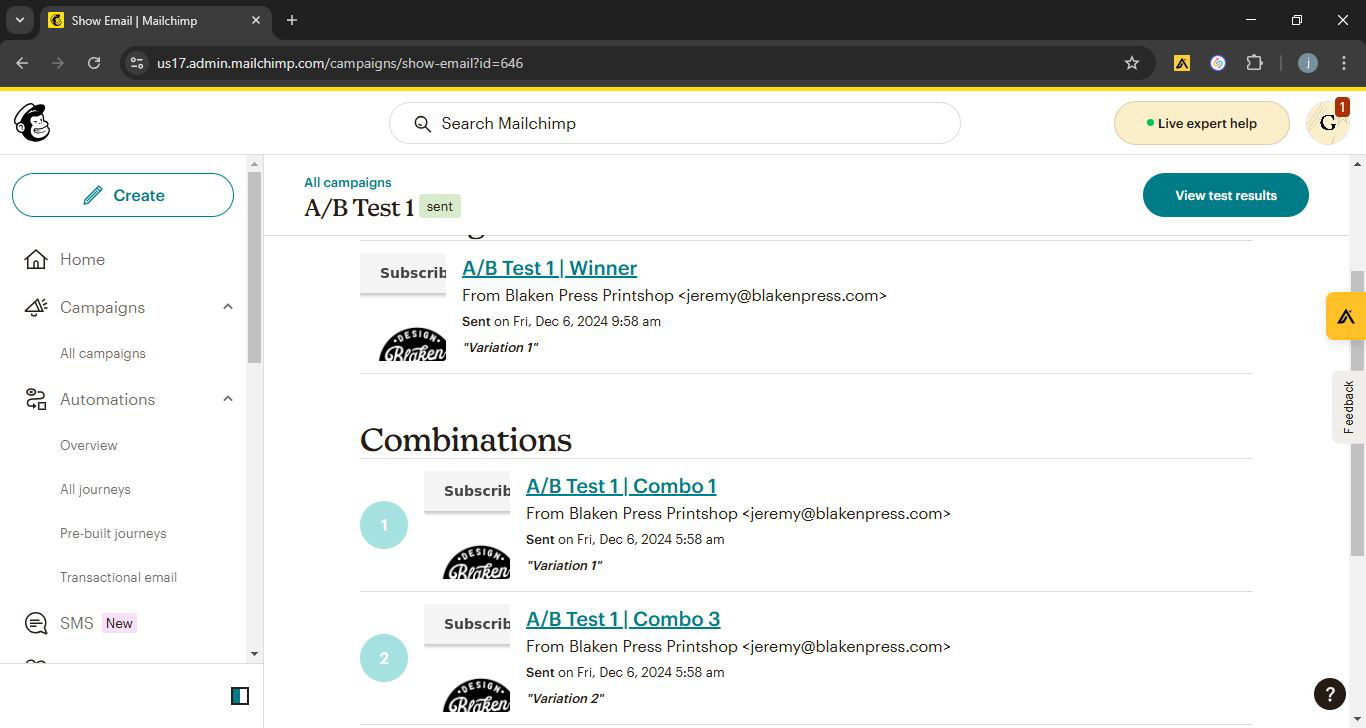Image resolution: width=1366 pixels, height=728 pixels.
Task: Open the All campaigns breadcrumb link
Action: [x=348, y=183]
